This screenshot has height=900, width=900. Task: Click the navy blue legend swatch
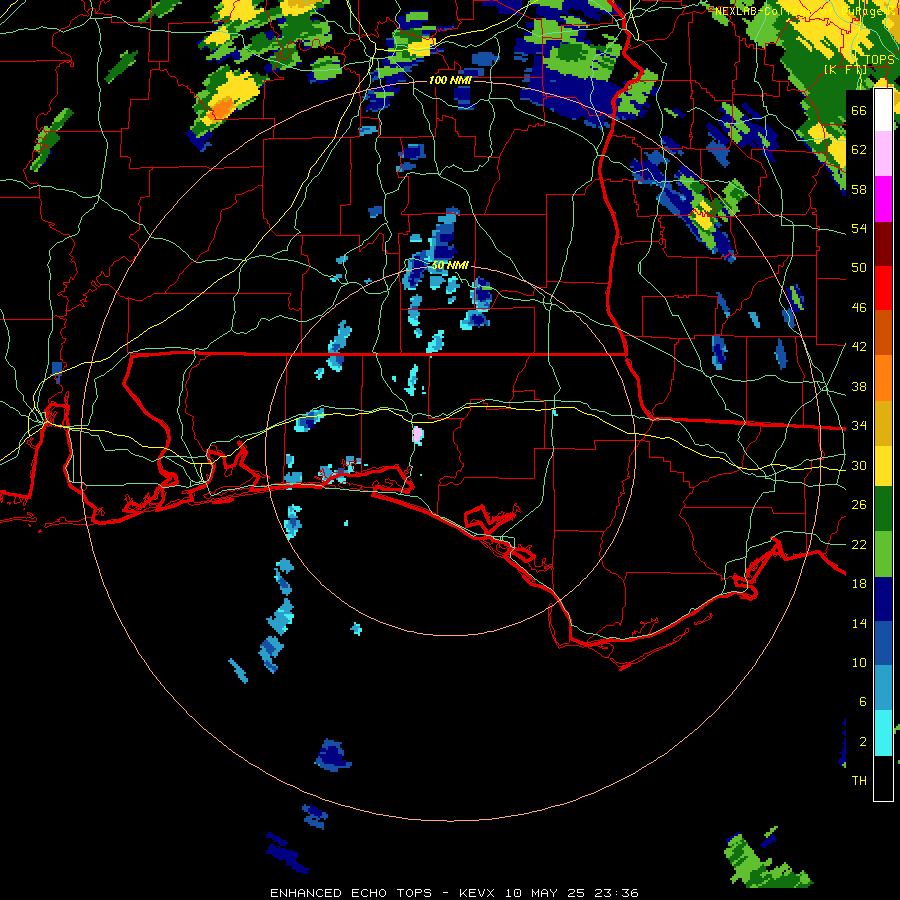[x=883, y=599]
